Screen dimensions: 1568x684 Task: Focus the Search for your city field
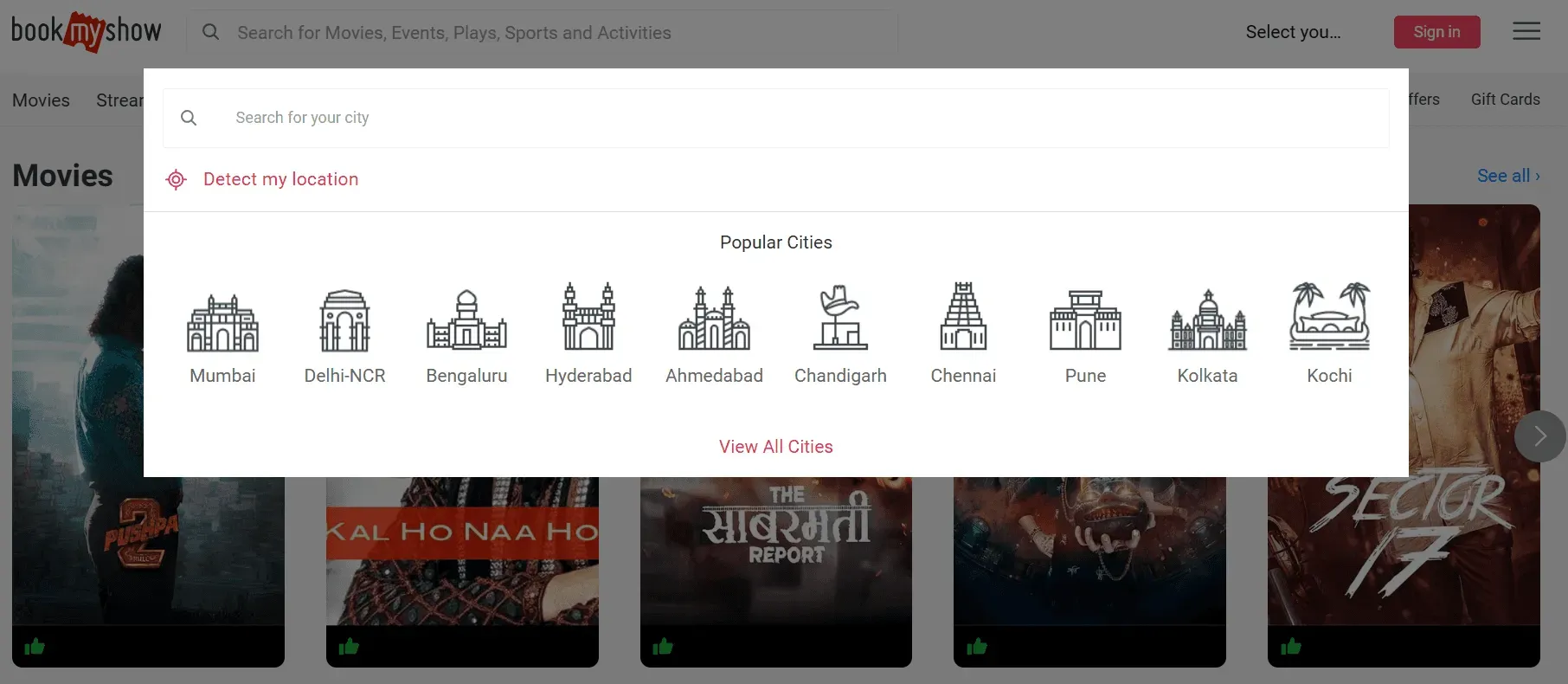779,118
